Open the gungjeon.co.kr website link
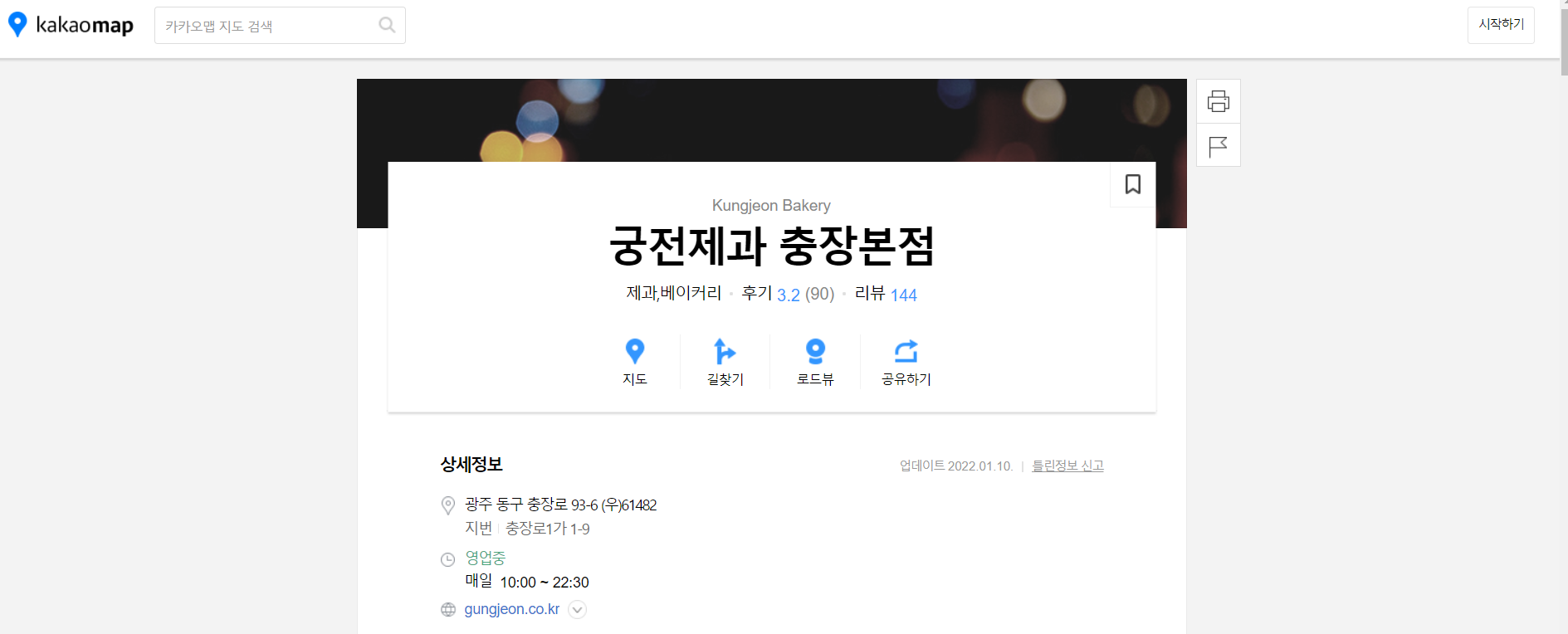 coord(511,609)
